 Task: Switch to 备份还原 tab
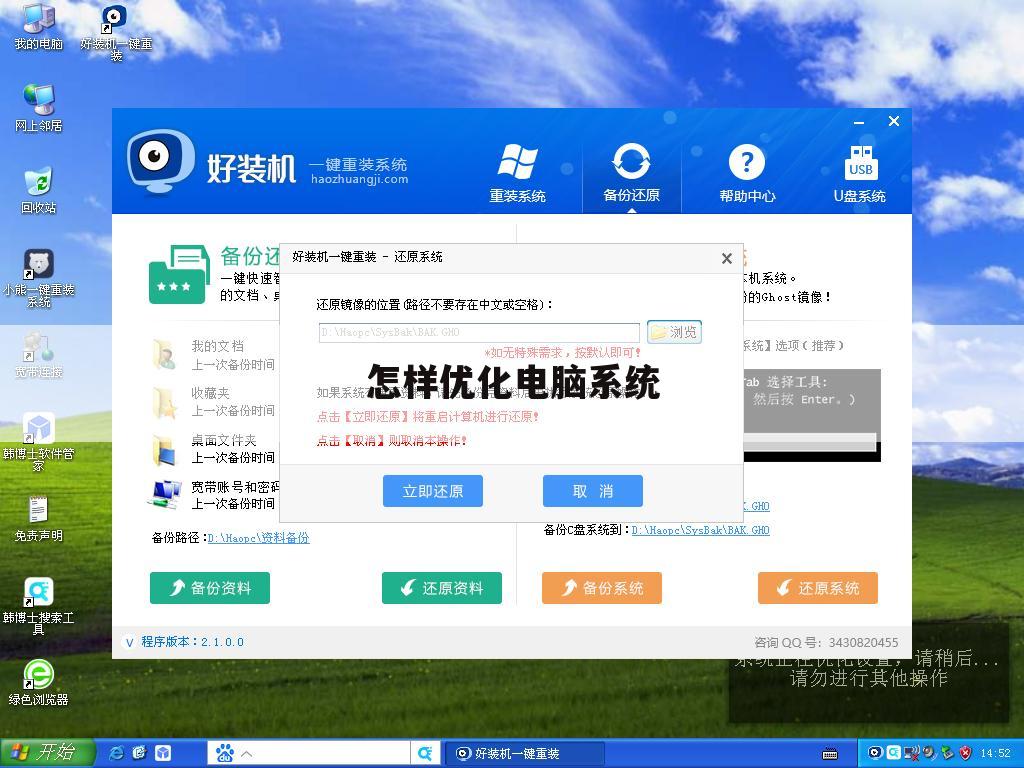(631, 173)
